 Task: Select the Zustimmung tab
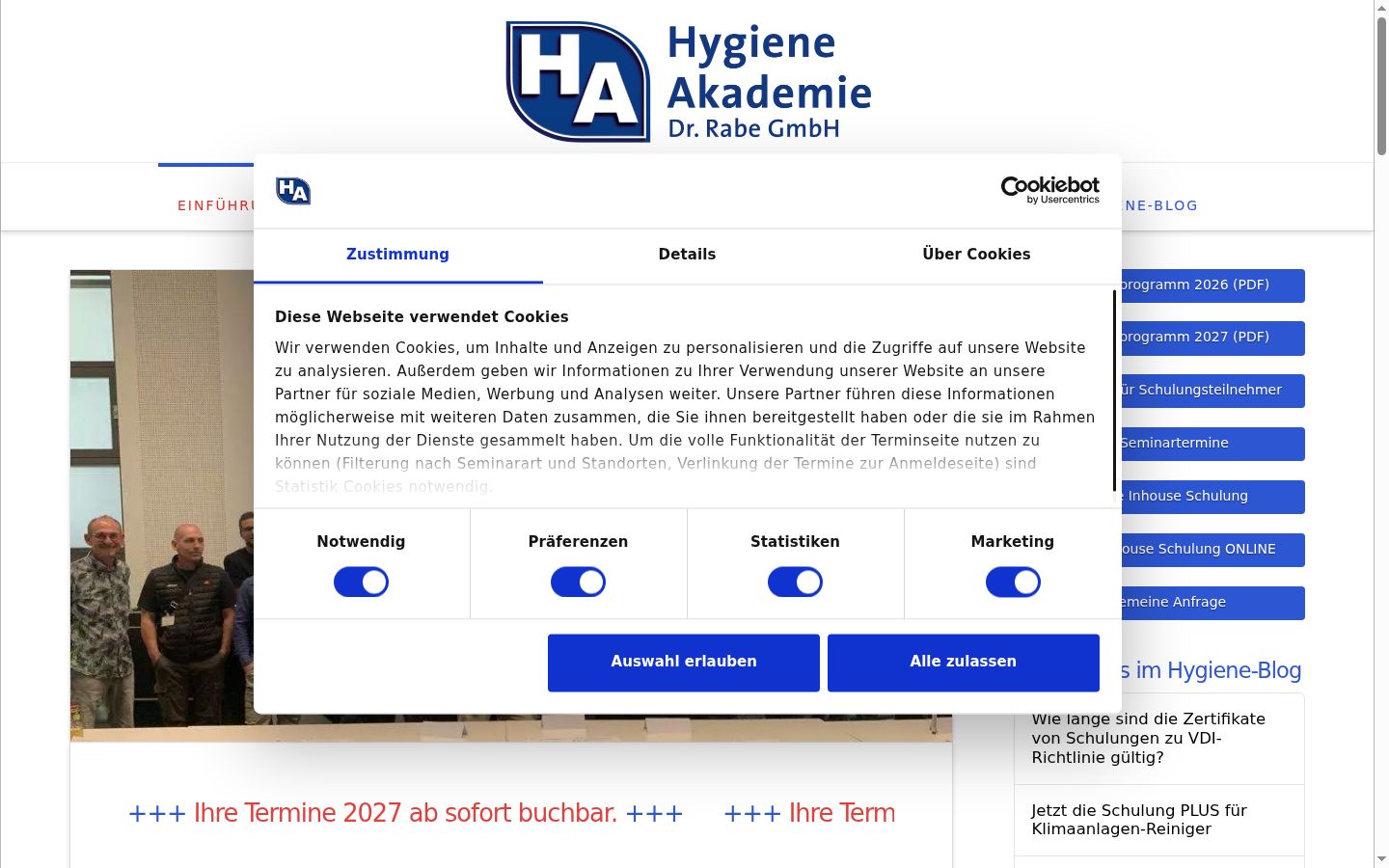click(397, 255)
